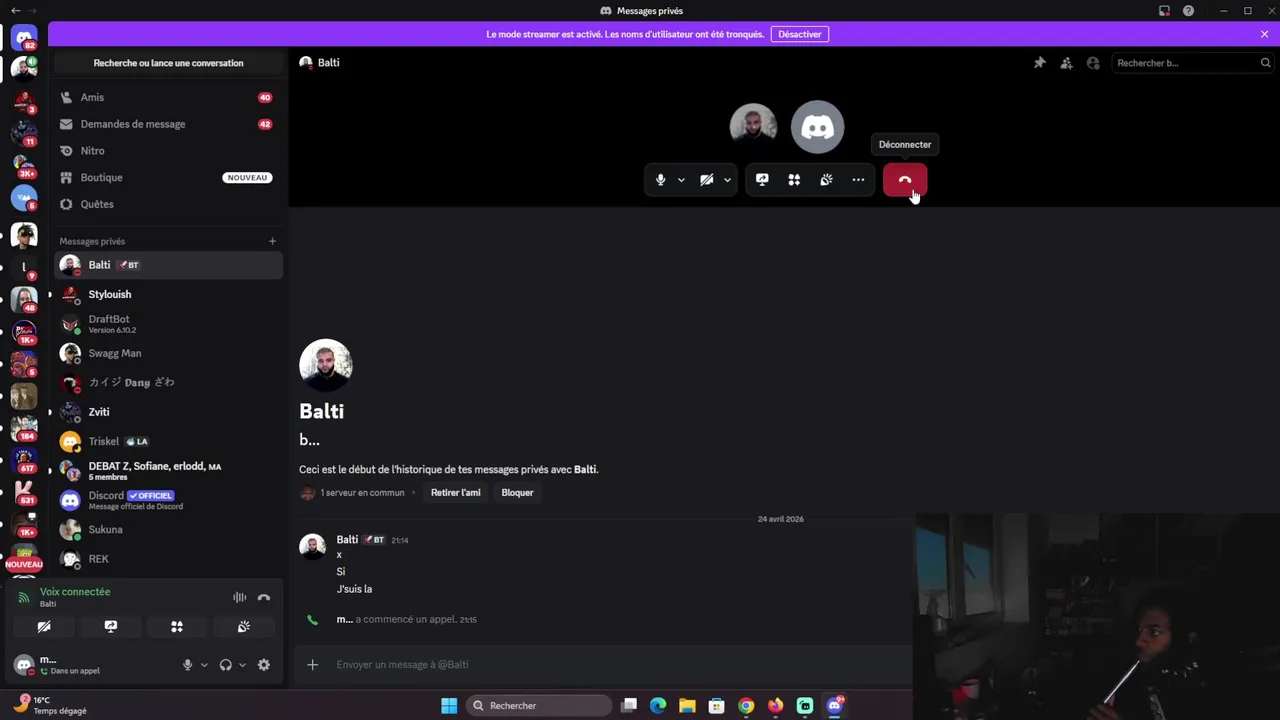The width and height of the screenshot is (1280, 720).
Task: Click the 'Envoyer un message à @Balti' field
Action: coord(620,664)
